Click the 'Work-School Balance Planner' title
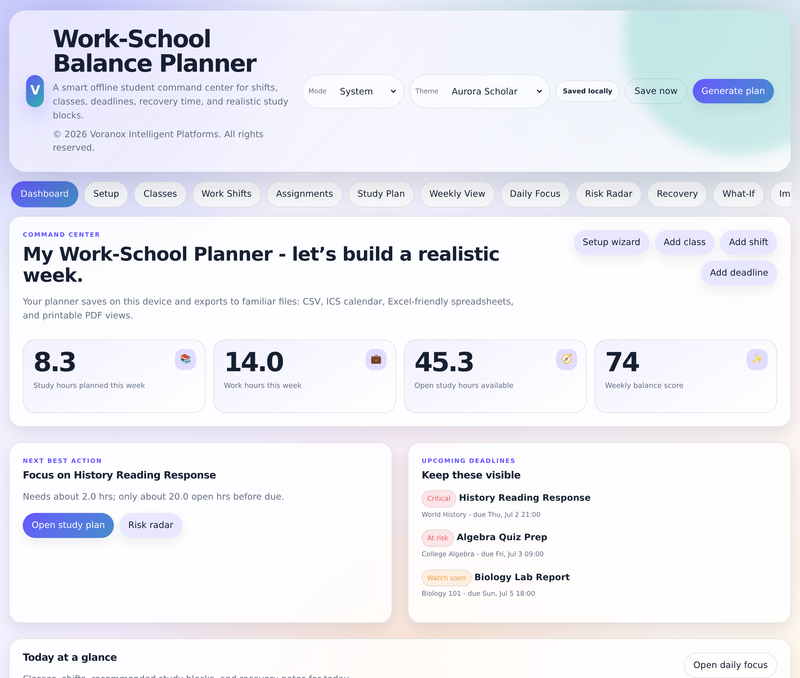800x678 pixels. (155, 51)
